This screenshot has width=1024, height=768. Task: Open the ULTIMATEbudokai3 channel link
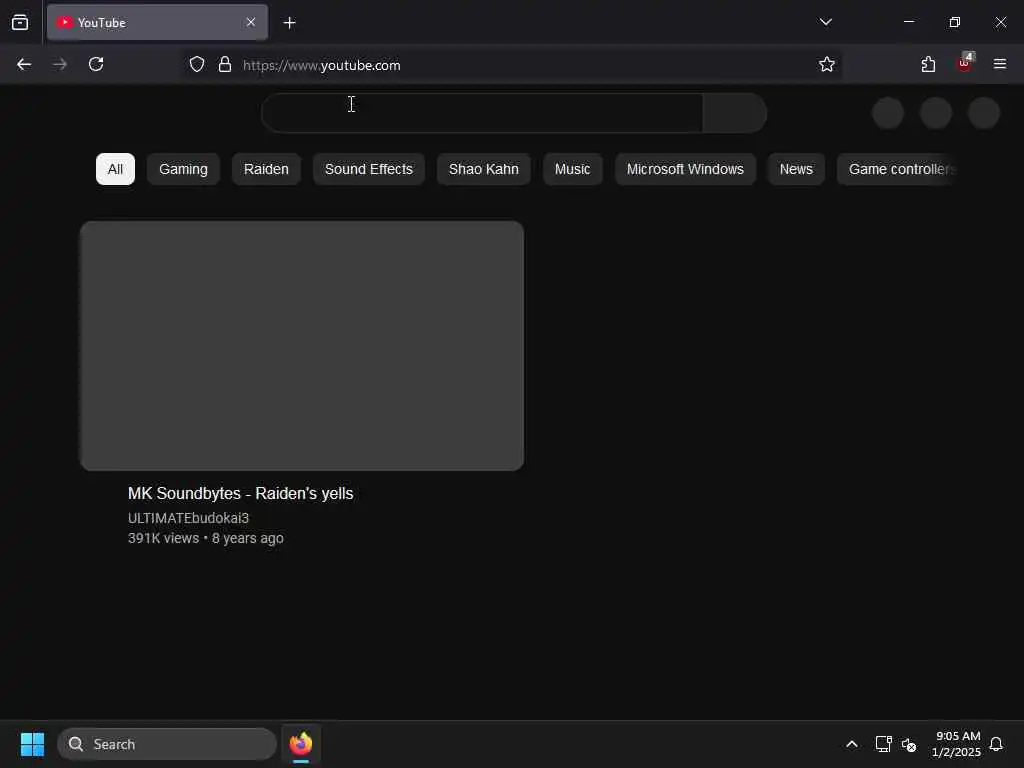pyautogui.click(x=188, y=518)
